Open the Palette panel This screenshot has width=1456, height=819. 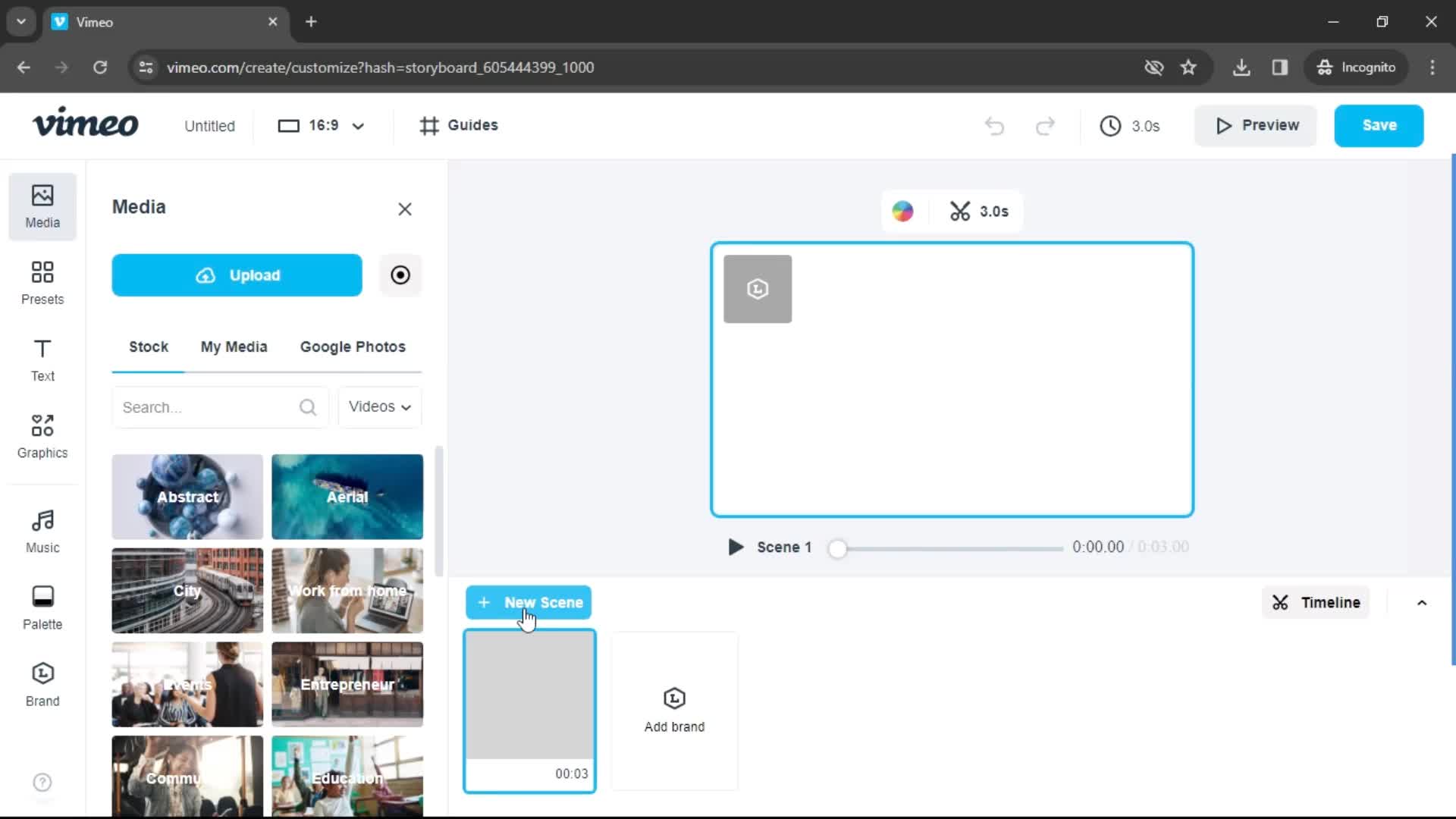click(42, 607)
